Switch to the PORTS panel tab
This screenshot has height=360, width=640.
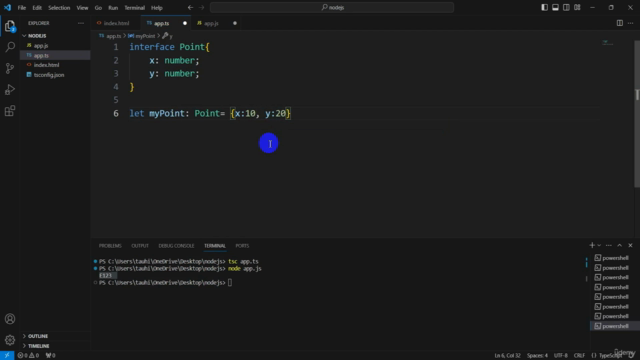(x=242, y=246)
